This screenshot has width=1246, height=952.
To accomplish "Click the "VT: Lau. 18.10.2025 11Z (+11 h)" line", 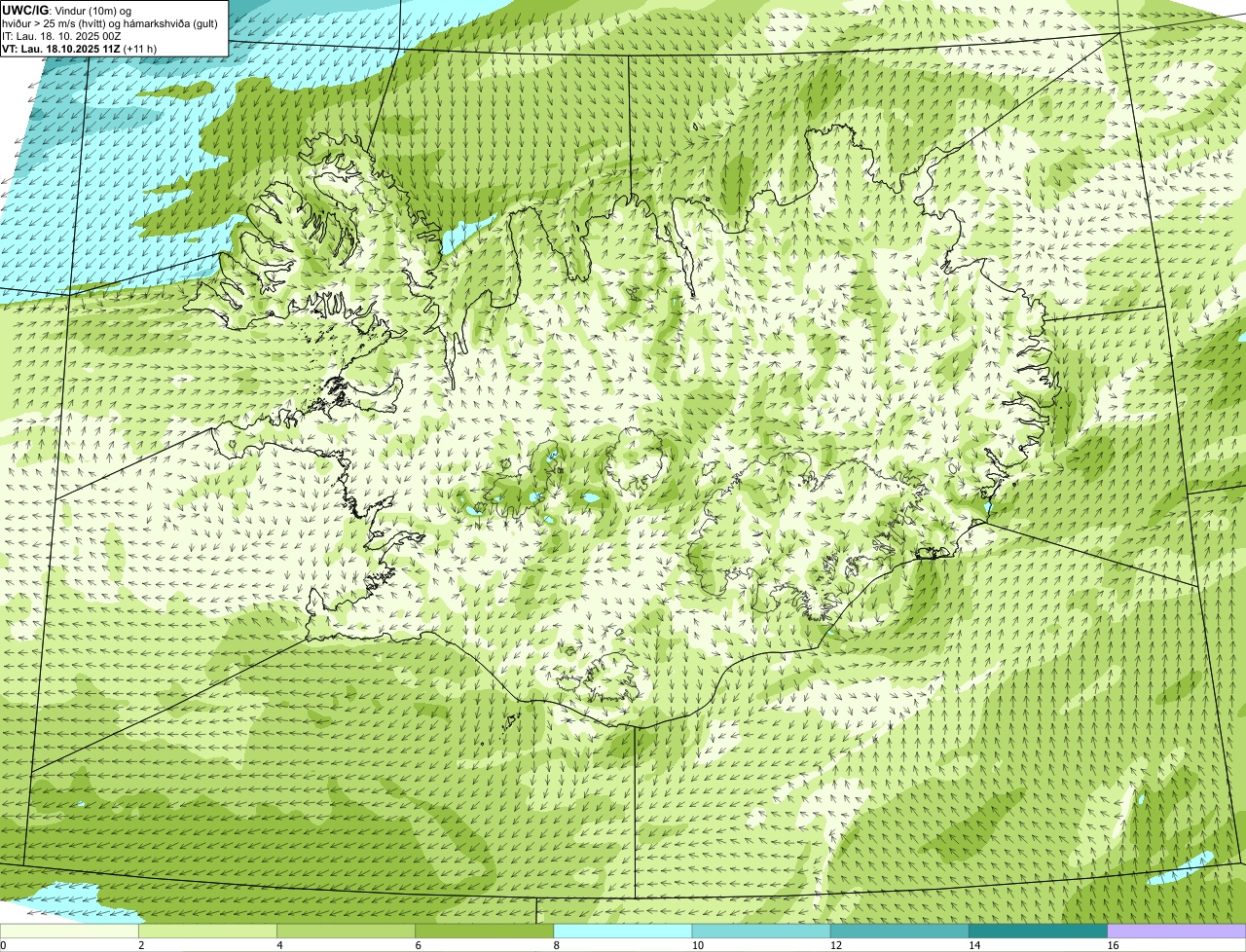I will pos(79,49).
